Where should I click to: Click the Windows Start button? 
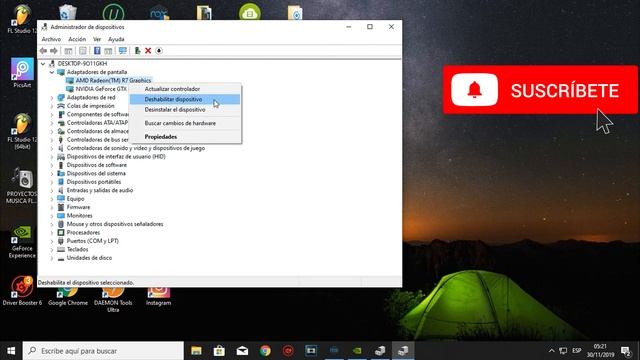point(11,351)
